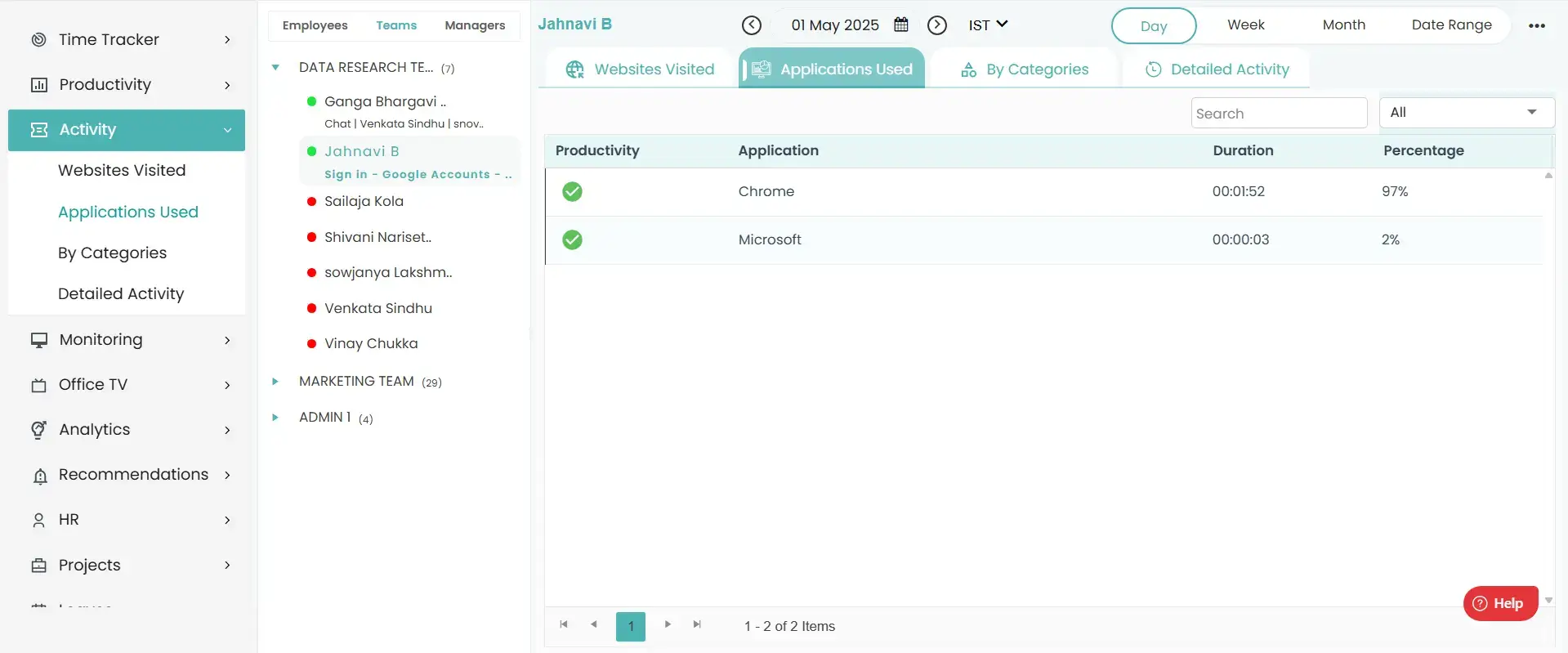Select the Month view
The height and width of the screenshot is (653, 1568).
coord(1344,25)
